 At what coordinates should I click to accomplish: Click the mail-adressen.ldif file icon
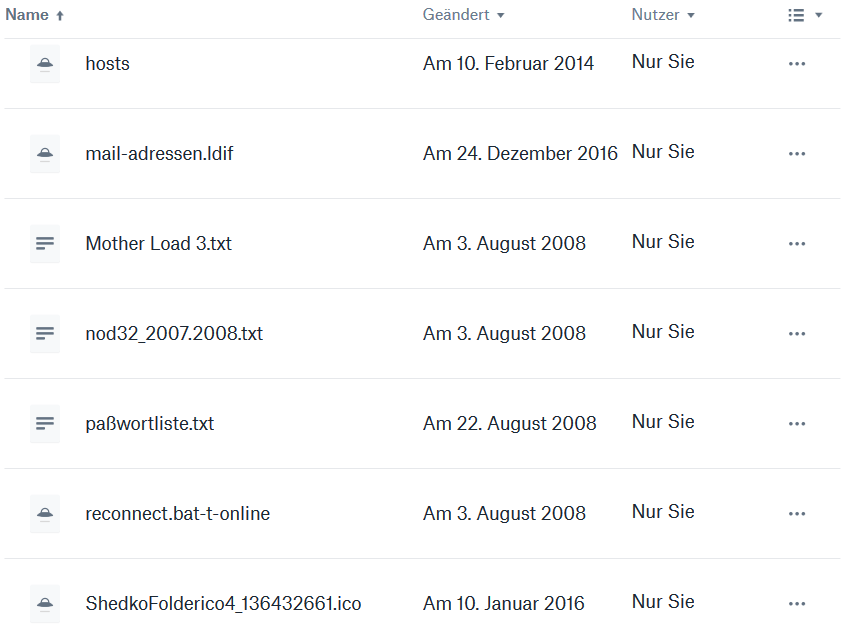tap(45, 154)
